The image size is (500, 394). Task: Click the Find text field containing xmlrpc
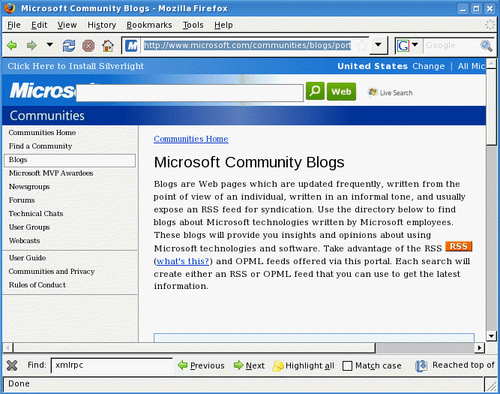pos(112,365)
